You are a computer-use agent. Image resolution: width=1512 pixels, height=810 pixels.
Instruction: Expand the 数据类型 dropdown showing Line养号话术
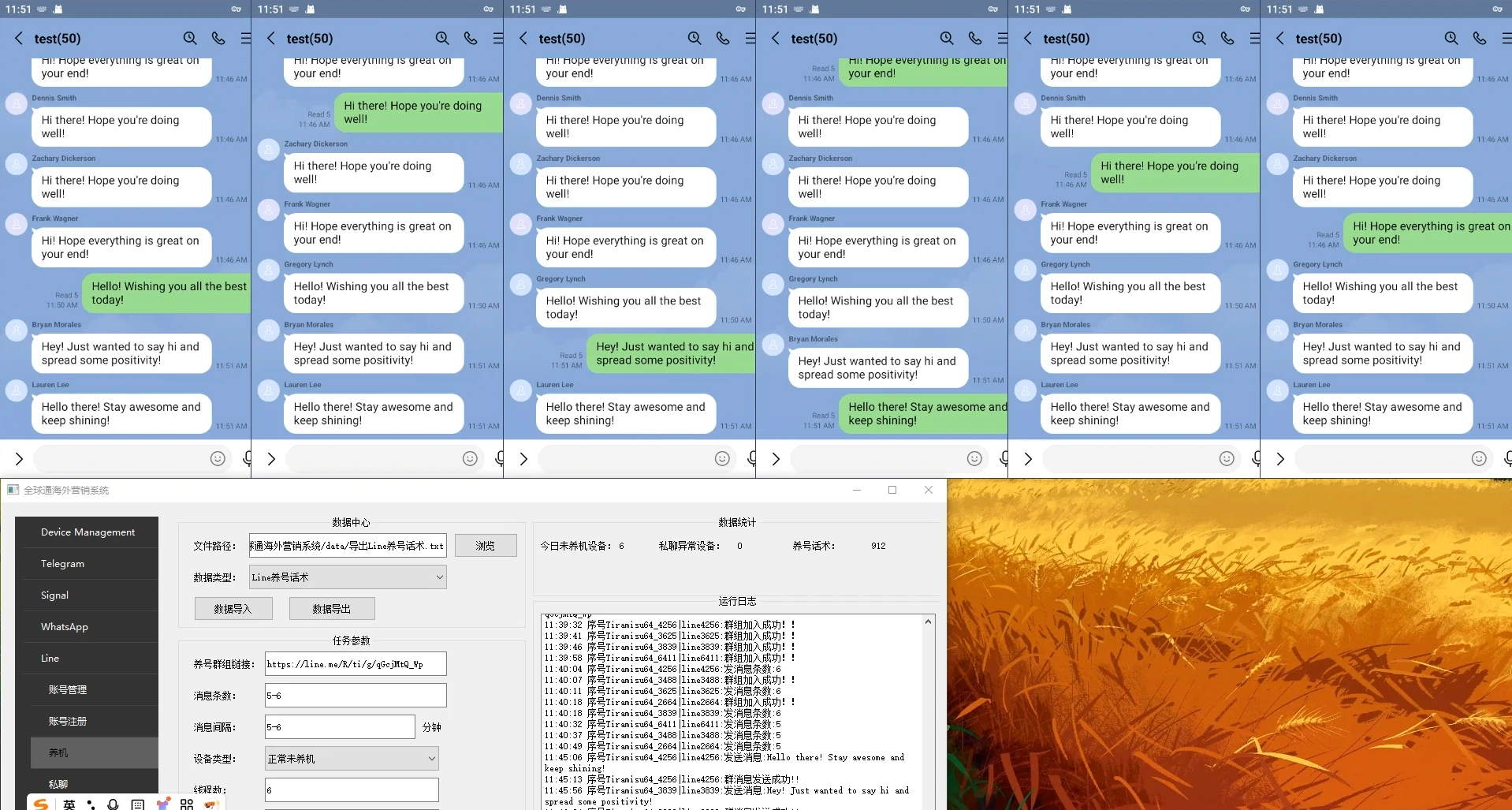point(348,577)
